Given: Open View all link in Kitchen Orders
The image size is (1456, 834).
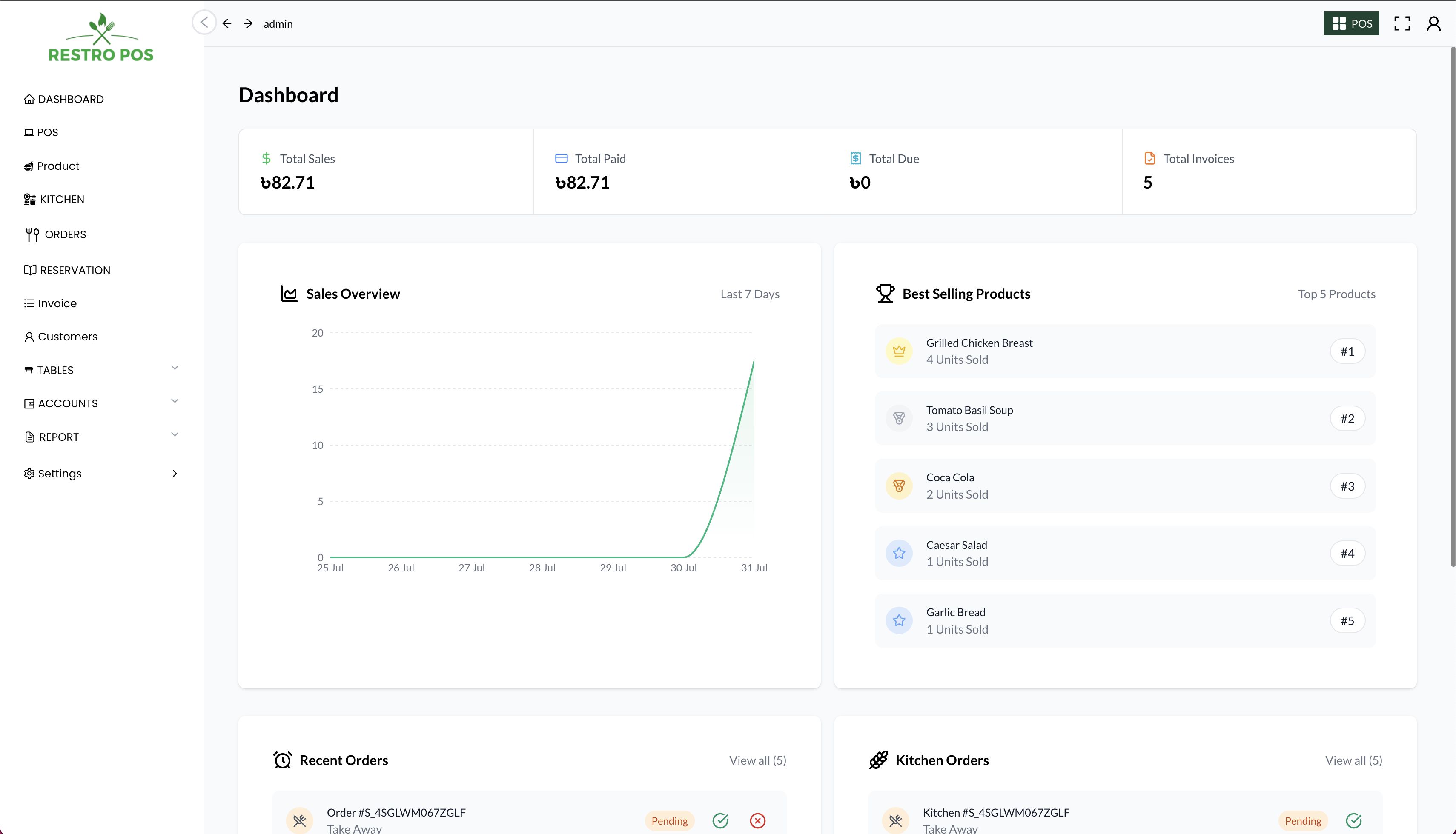Looking at the screenshot, I should click(x=1353, y=760).
